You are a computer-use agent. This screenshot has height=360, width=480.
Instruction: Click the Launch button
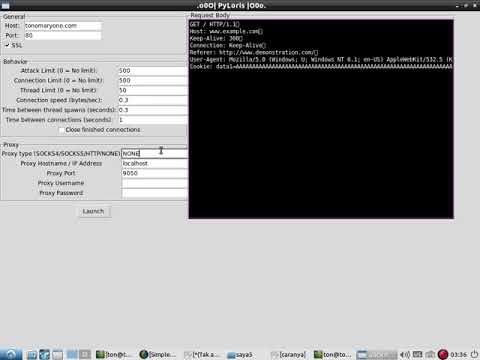click(94, 211)
